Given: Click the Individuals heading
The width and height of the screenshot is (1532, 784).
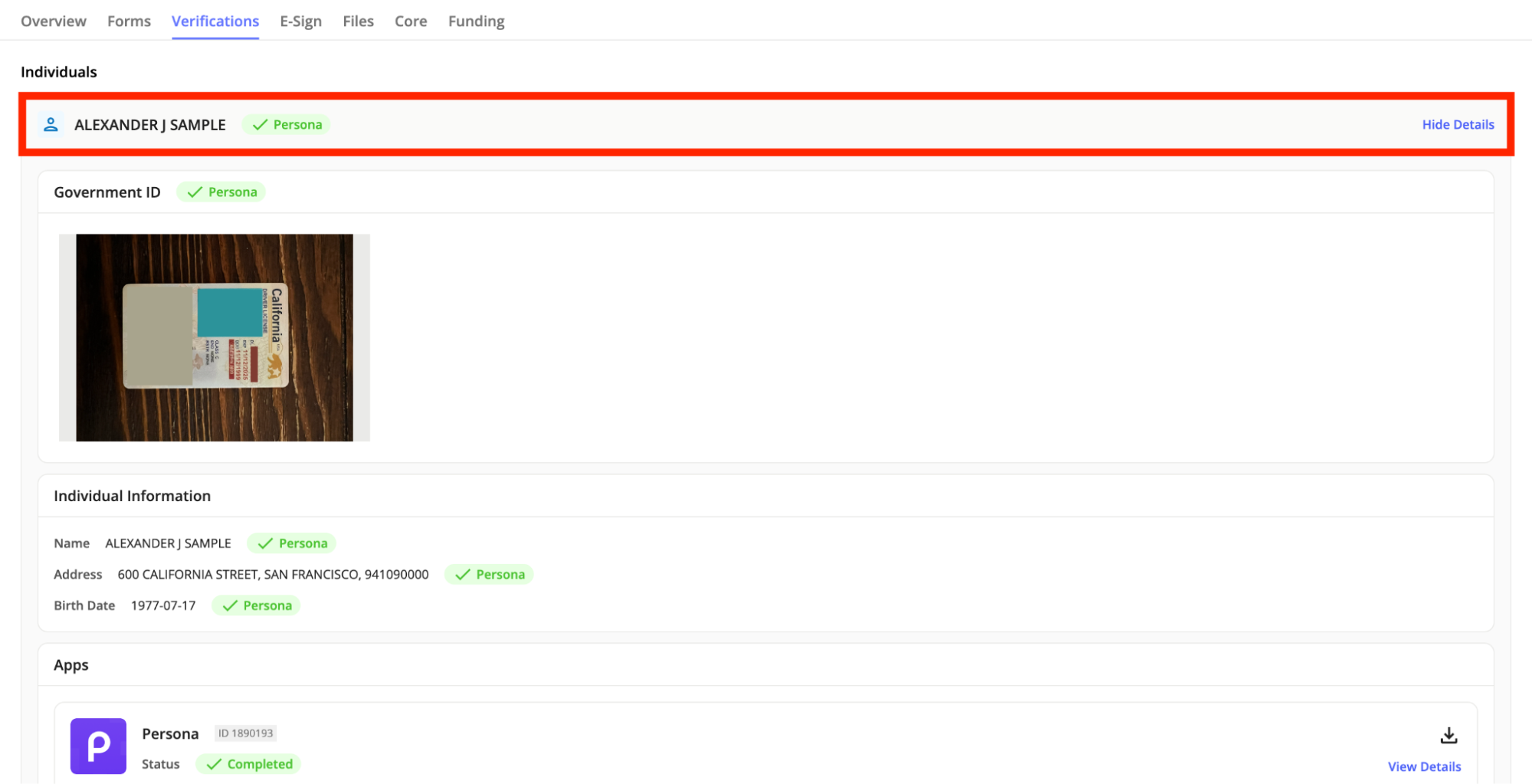Looking at the screenshot, I should coord(59,72).
